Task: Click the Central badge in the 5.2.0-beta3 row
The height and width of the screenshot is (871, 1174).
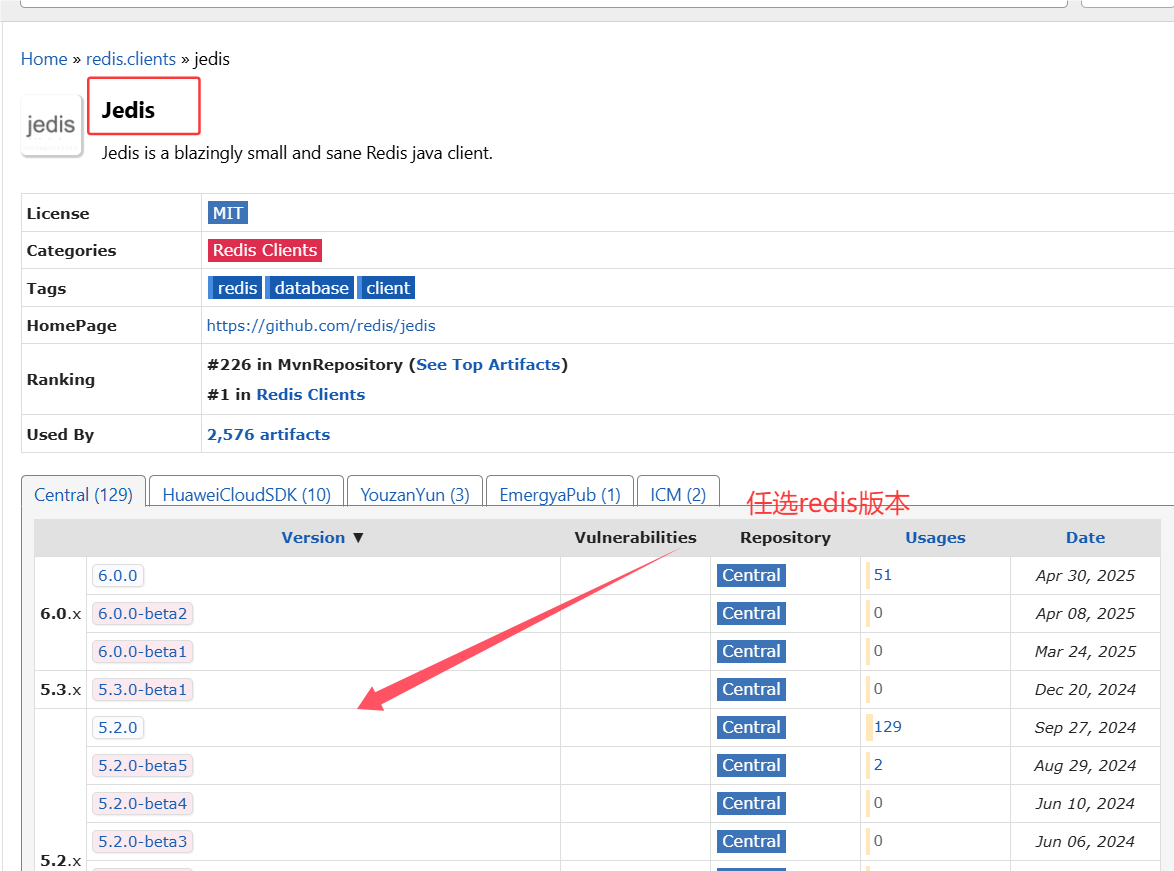Action: click(x=751, y=841)
